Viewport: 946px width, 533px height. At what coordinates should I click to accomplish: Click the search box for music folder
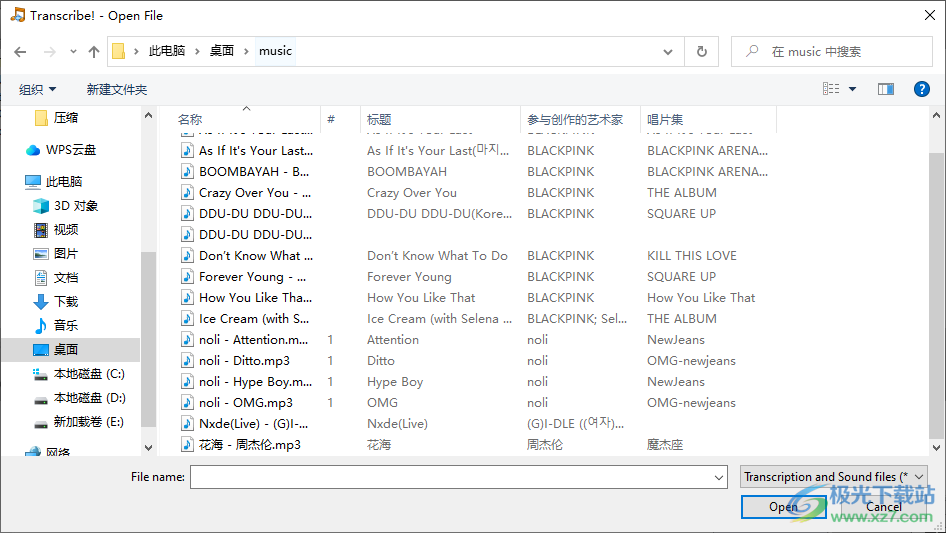831,52
